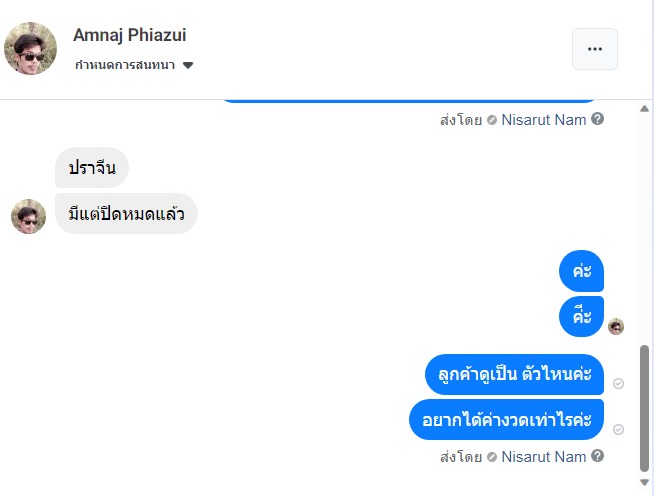Click the verified badge before bottom Nisarut Nam
Screen dimensions: 654x496
491,457
